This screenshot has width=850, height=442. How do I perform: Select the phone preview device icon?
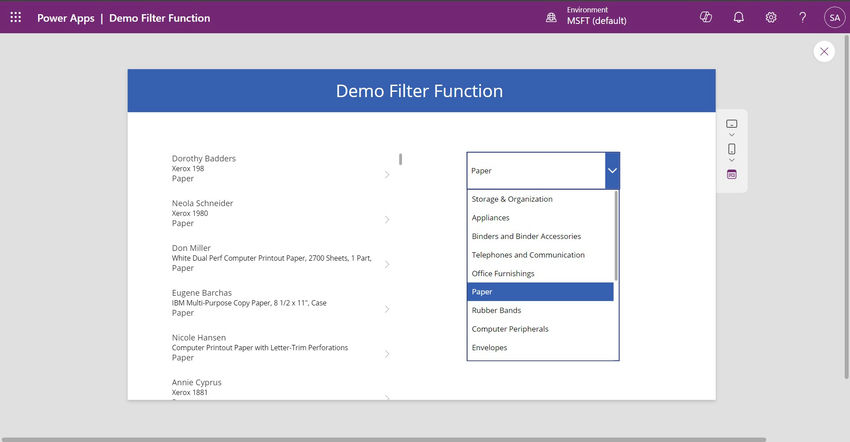(x=731, y=149)
